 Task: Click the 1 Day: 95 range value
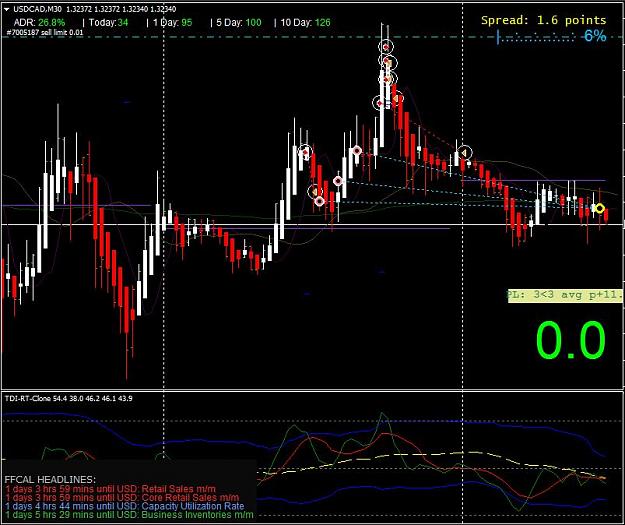click(172, 22)
